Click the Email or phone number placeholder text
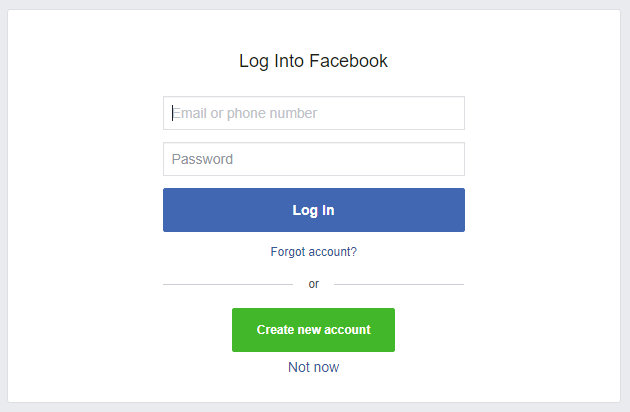630x412 pixels. [x=244, y=113]
